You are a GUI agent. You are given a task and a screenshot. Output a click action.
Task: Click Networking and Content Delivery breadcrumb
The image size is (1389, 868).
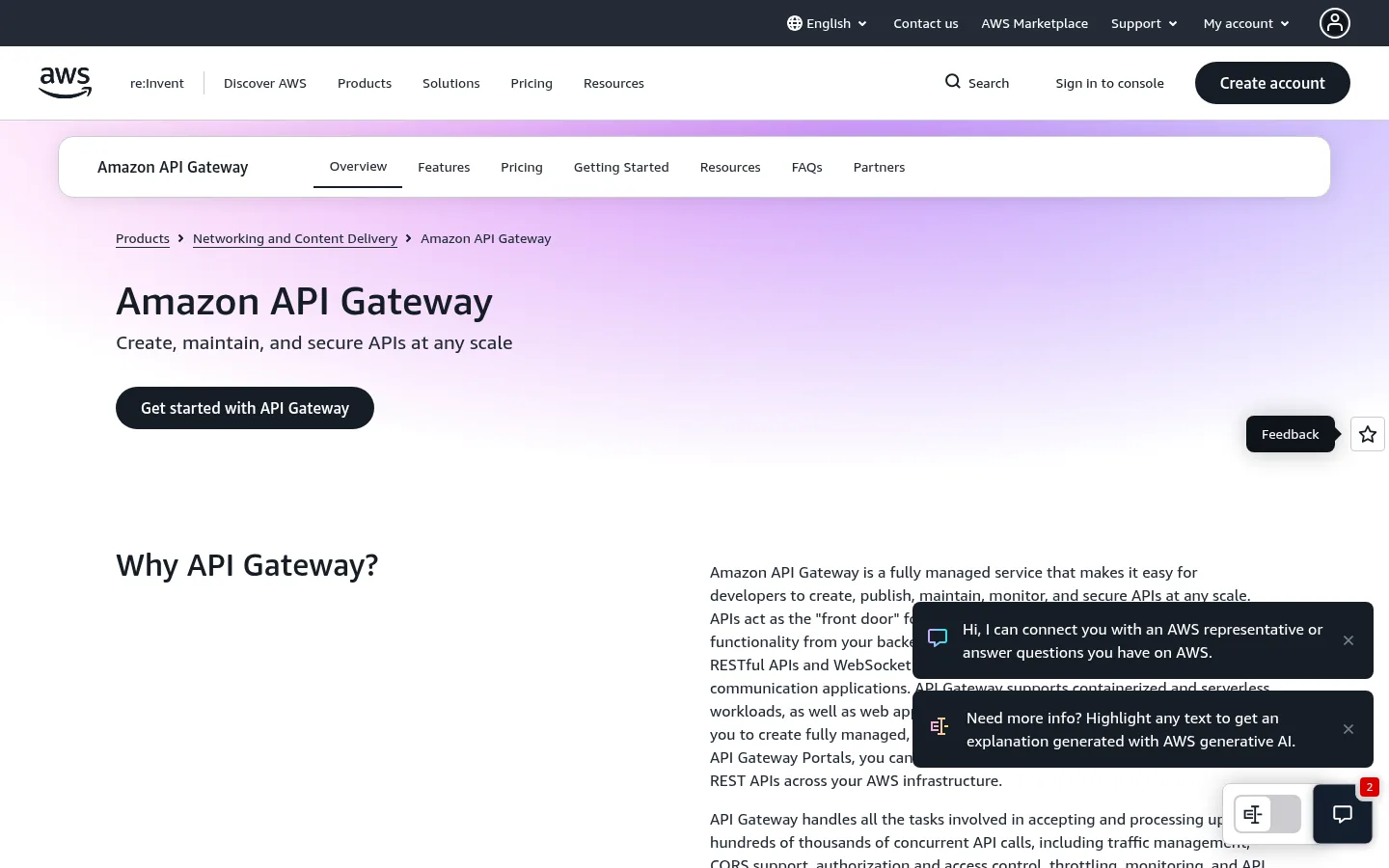click(295, 238)
